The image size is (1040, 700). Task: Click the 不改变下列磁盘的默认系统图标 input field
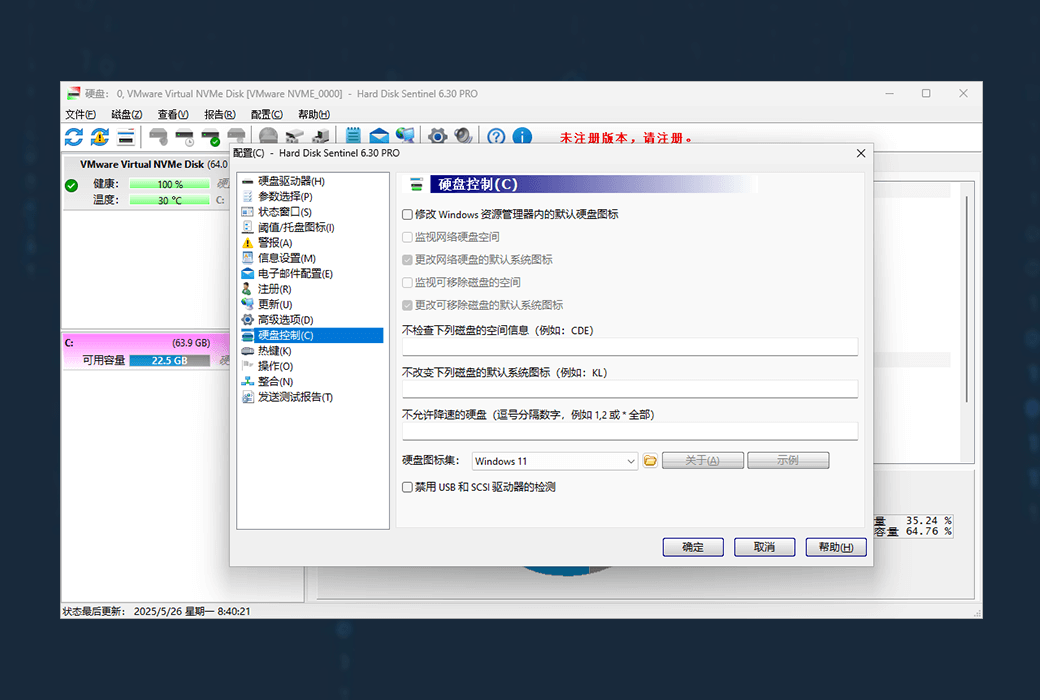click(x=630, y=389)
